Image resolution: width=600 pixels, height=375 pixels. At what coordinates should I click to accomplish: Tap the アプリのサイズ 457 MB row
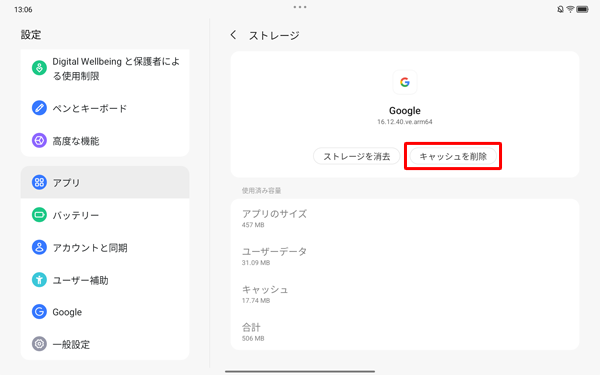click(405, 218)
